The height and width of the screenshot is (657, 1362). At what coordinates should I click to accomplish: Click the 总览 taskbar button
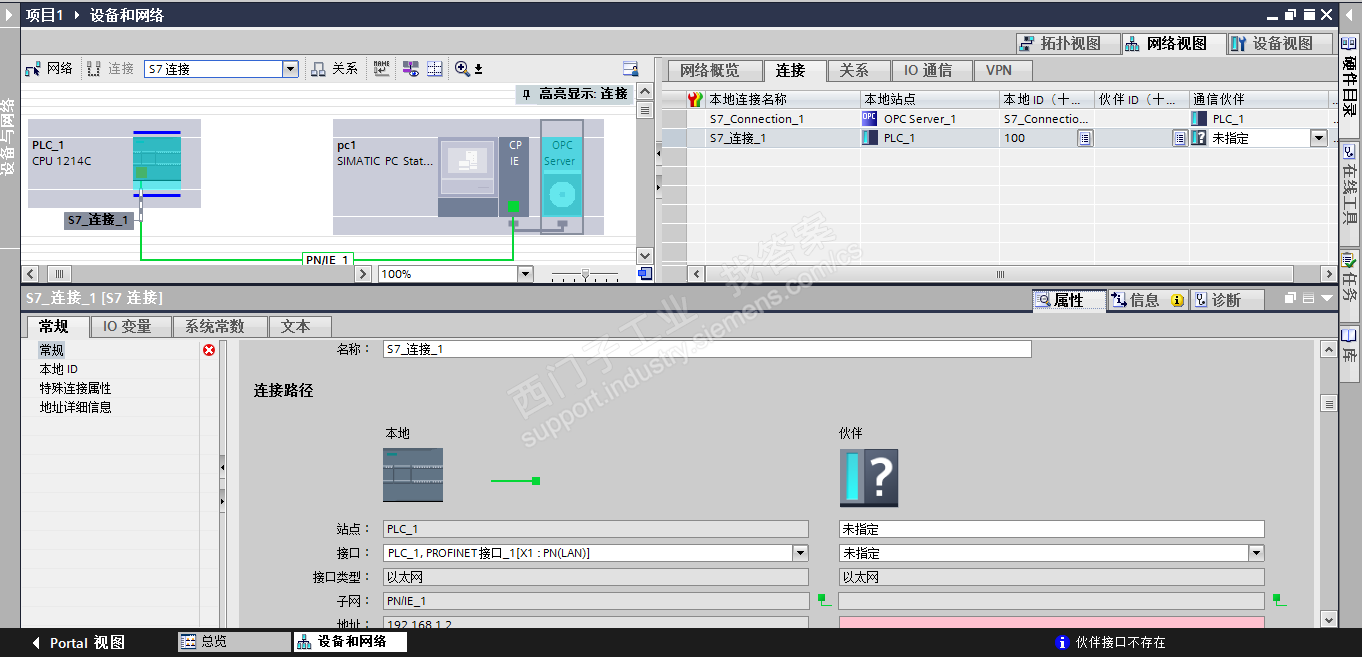point(235,642)
